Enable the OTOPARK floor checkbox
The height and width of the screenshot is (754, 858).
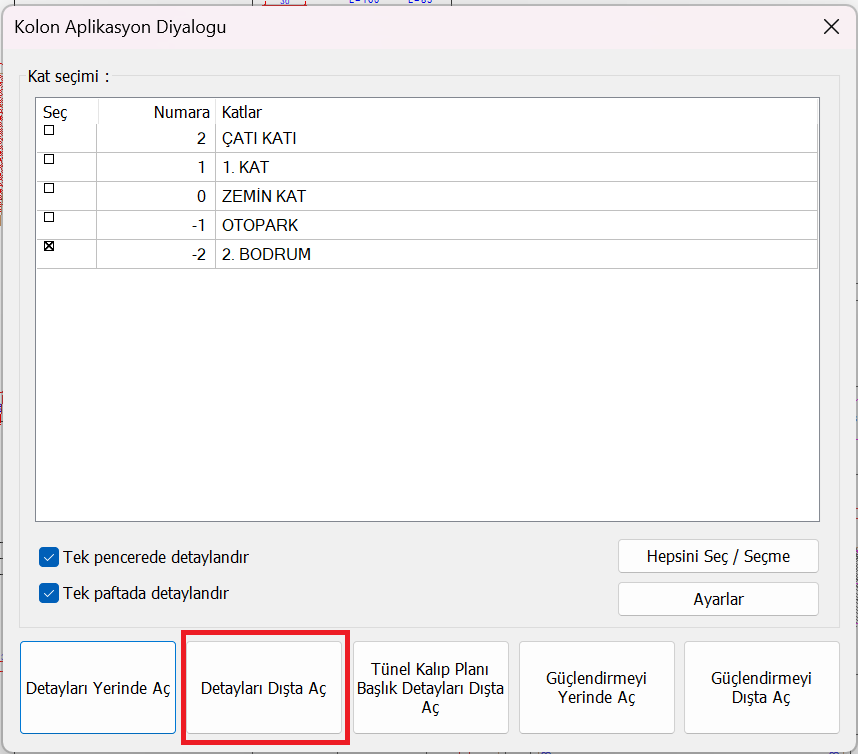(x=49, y=217)
